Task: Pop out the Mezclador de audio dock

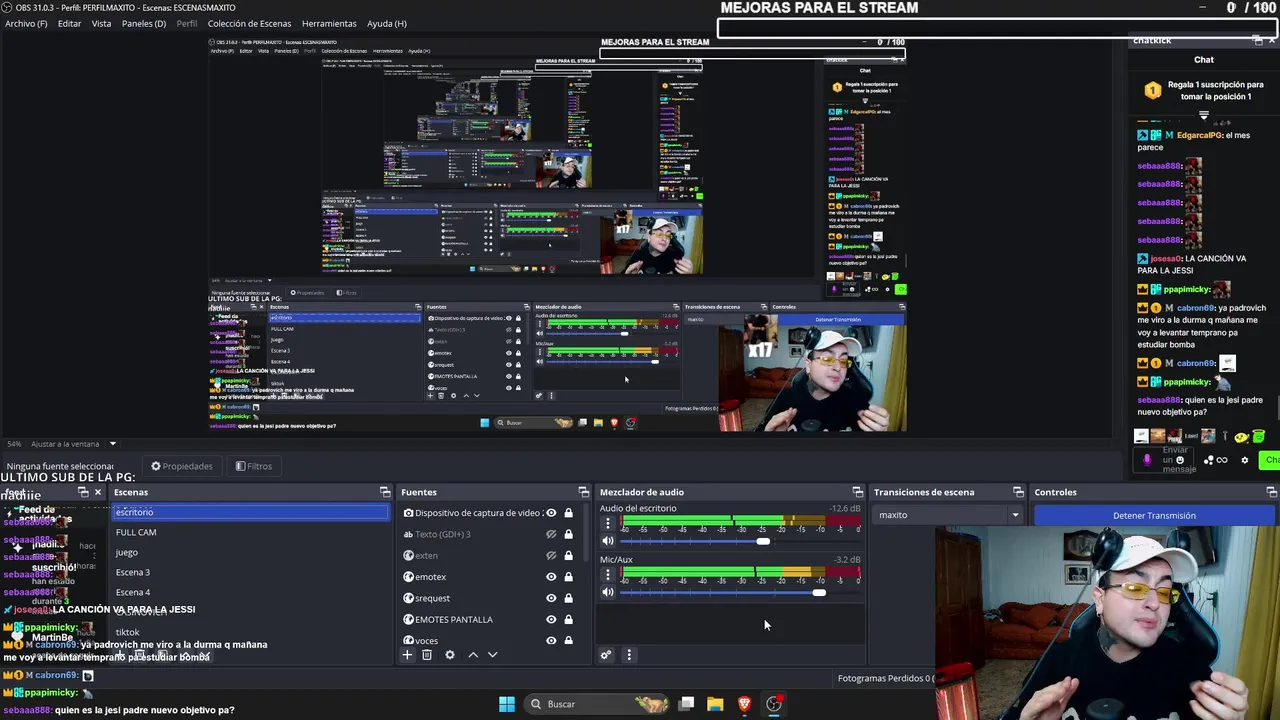Action: coord(857,492)
